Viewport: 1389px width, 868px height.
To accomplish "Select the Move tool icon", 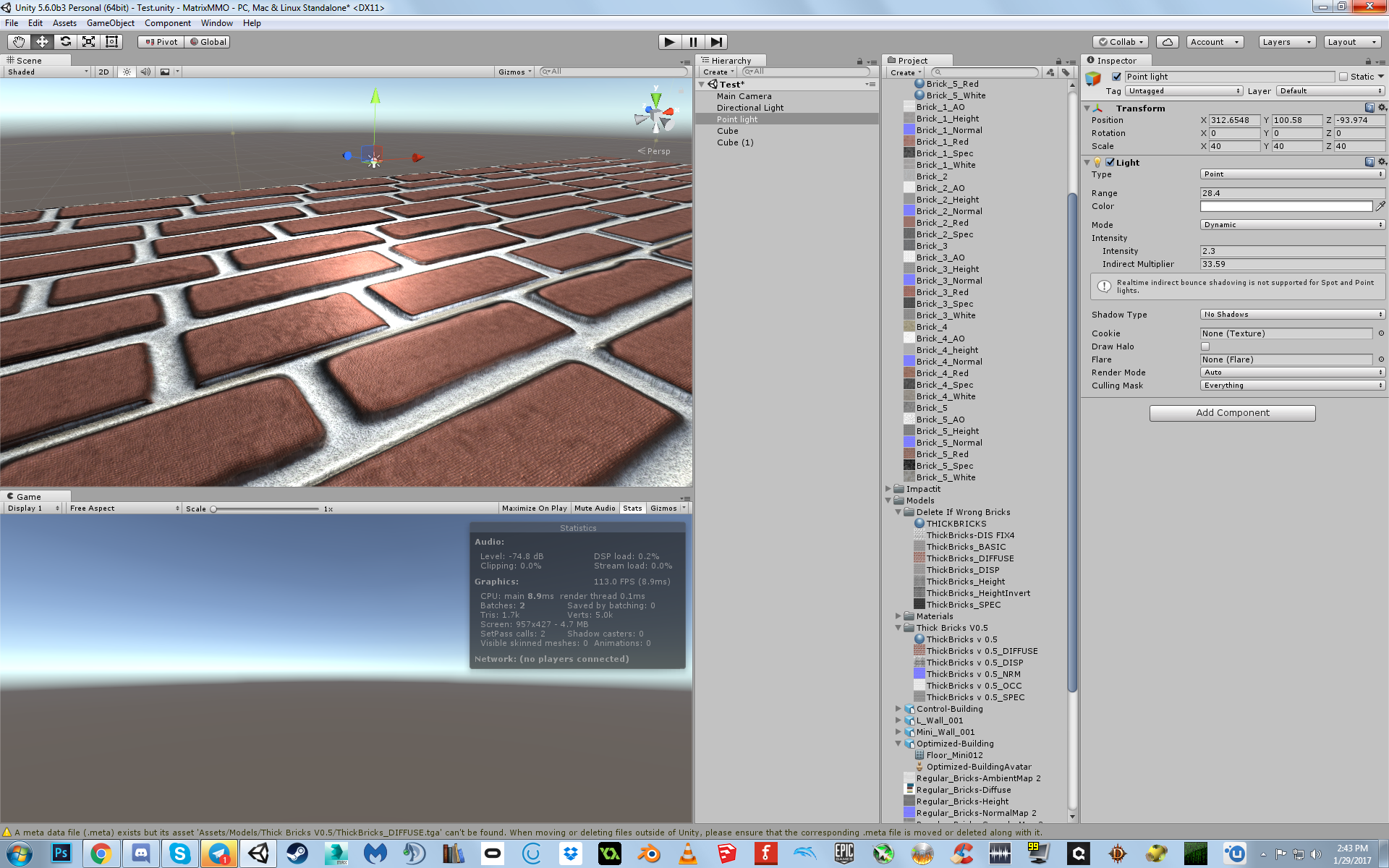I will [42, 42].
